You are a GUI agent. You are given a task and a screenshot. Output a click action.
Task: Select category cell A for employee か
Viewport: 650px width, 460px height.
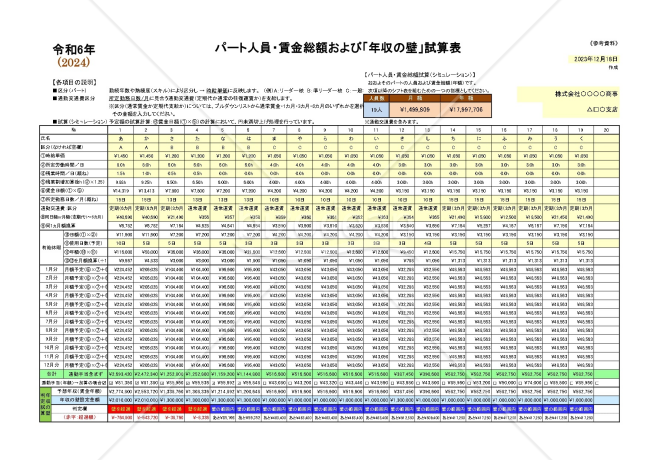coord(146,148)
